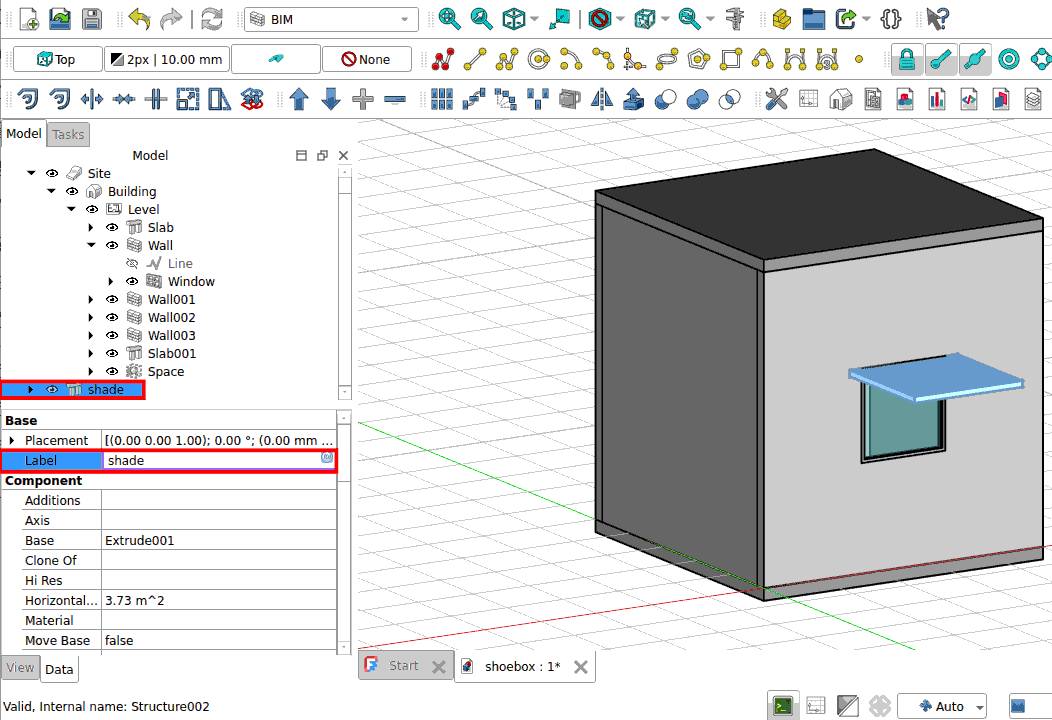Click the Undo arrow icon
This screenshot has width=1052, height=720.
[139, 18]
